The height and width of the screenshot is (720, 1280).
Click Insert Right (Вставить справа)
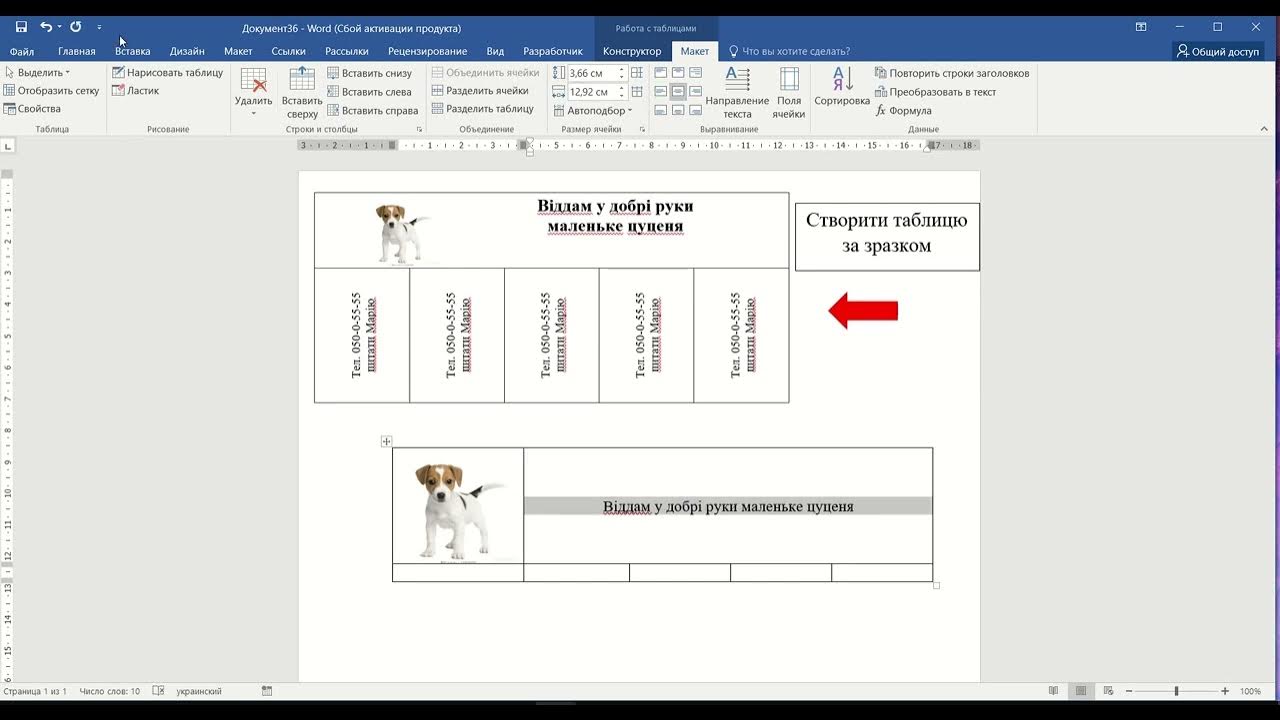click(x=372, y=111)
